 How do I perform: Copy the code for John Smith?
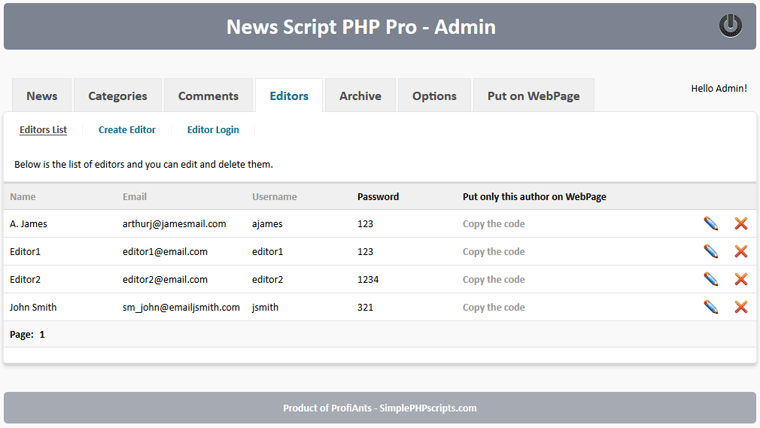click(493, 307)
